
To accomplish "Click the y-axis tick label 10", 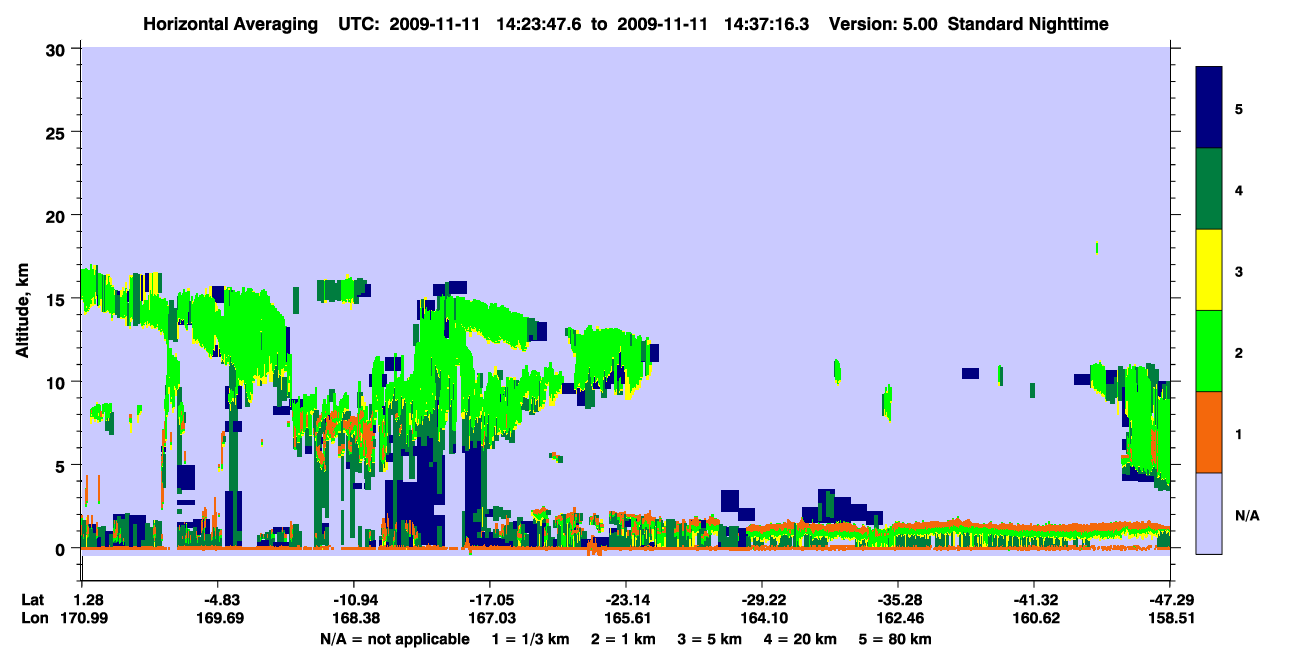I will click(x=57, y=382).
